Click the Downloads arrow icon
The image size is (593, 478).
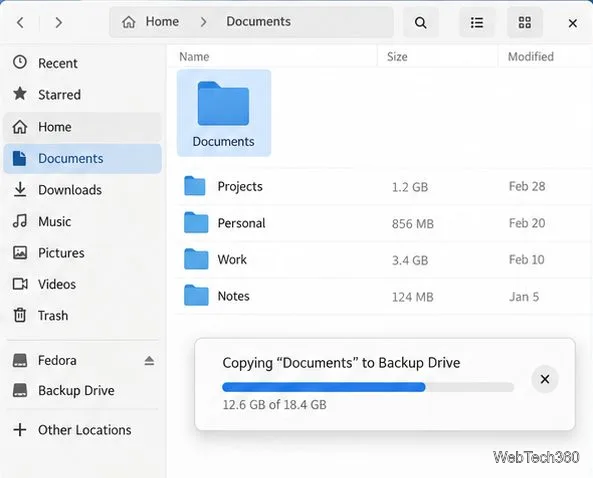pyautogui.click(x=20, y=189)
